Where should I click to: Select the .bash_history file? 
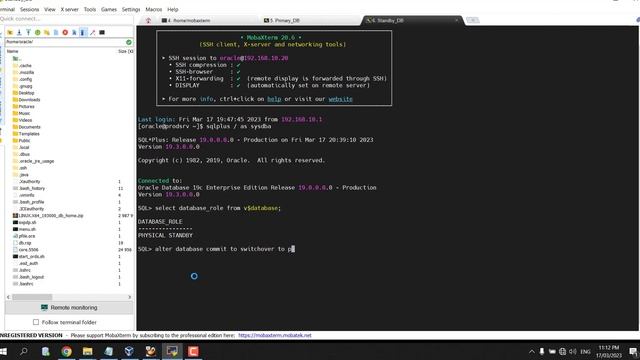pyautogui.click(x=32, y=188)
